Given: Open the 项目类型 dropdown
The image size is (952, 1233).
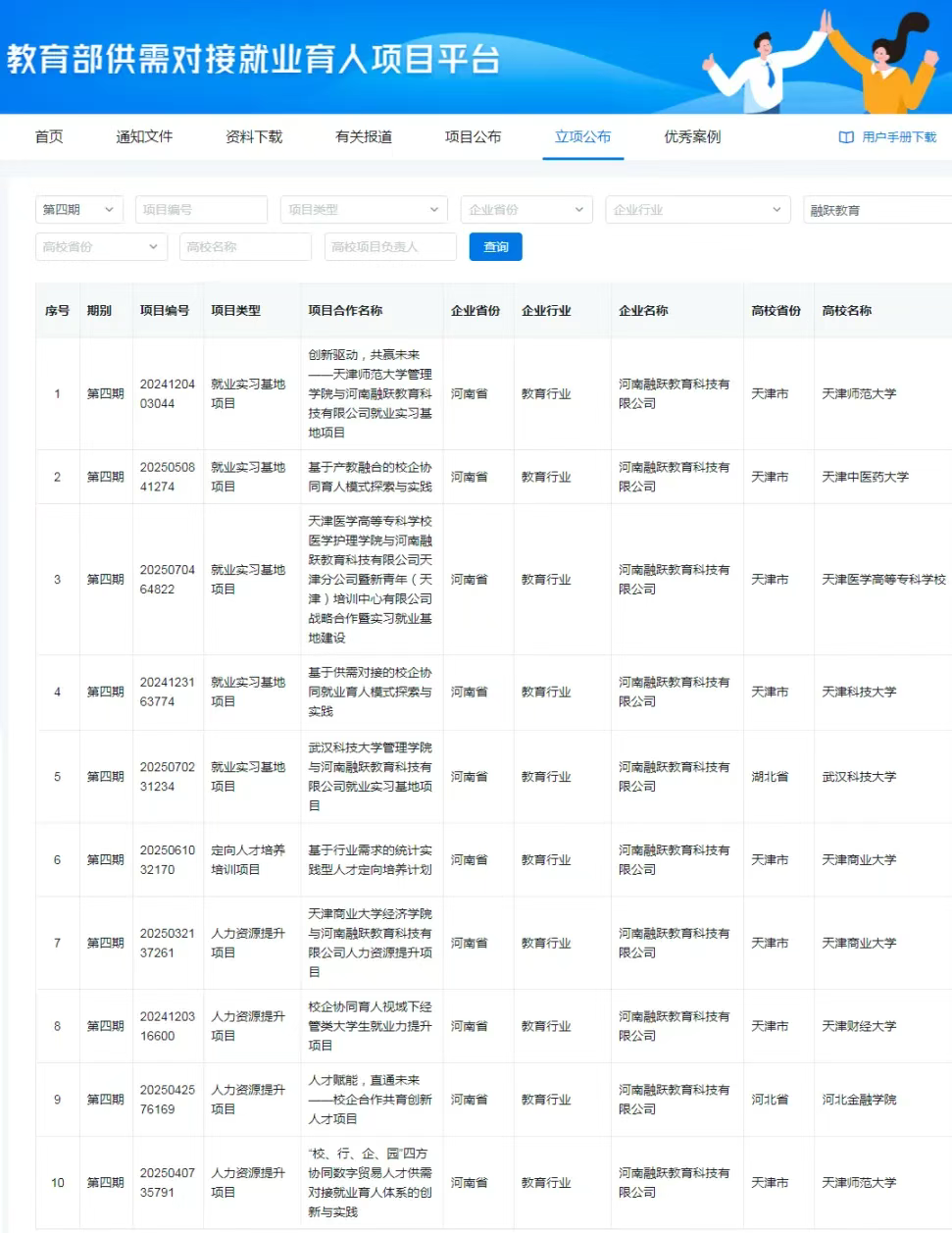Looking at the screenshot, I should 364,210.
